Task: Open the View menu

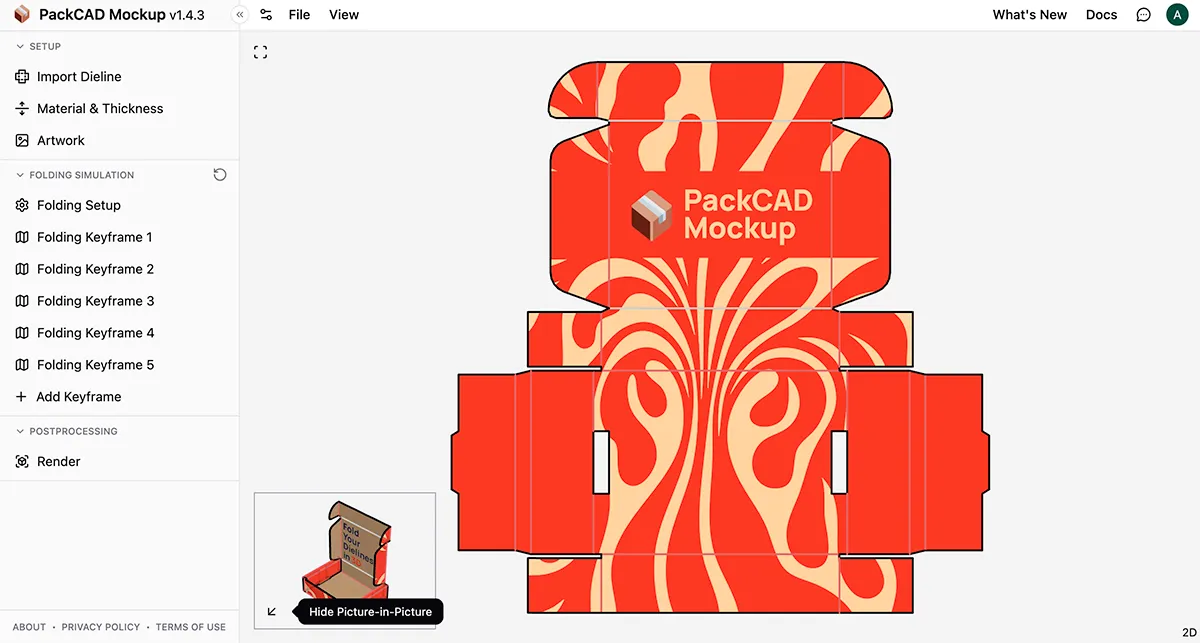Action: pos(344,15)
